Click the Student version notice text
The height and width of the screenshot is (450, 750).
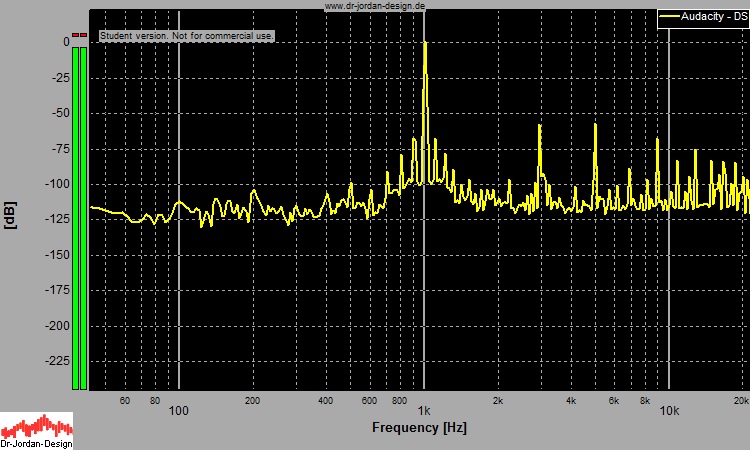click(187, 36)
